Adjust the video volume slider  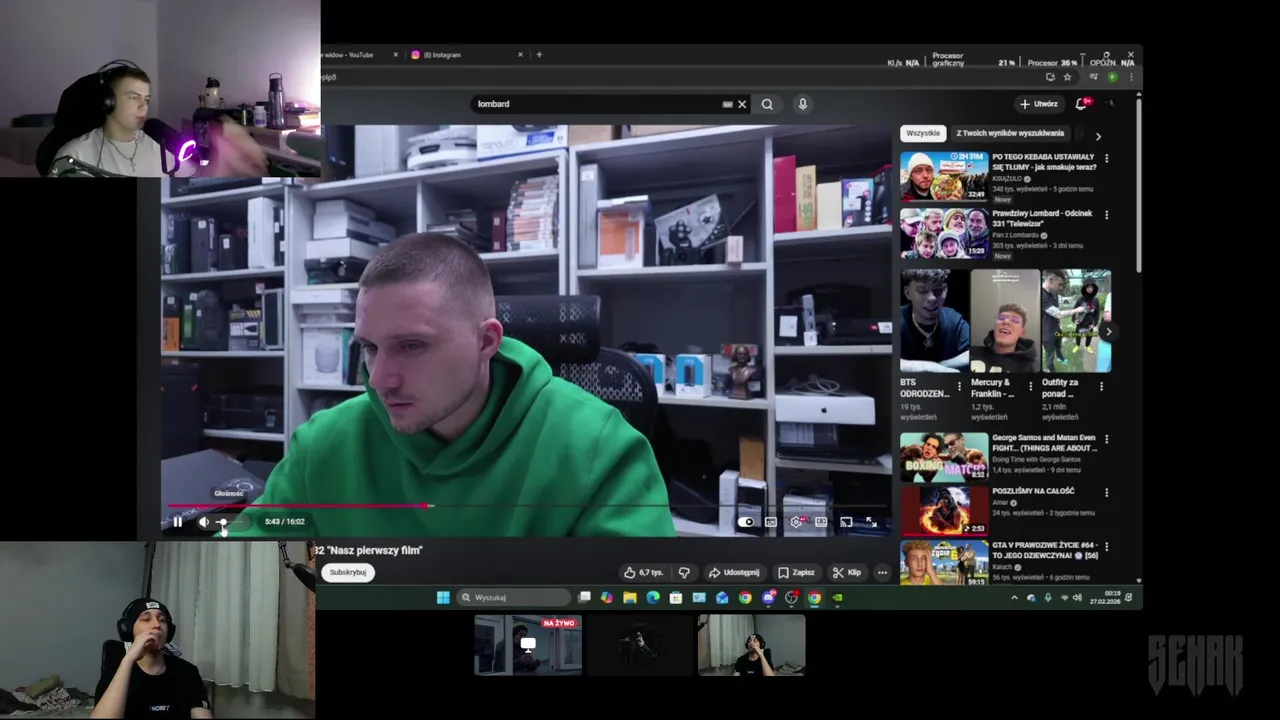point(228,521)
